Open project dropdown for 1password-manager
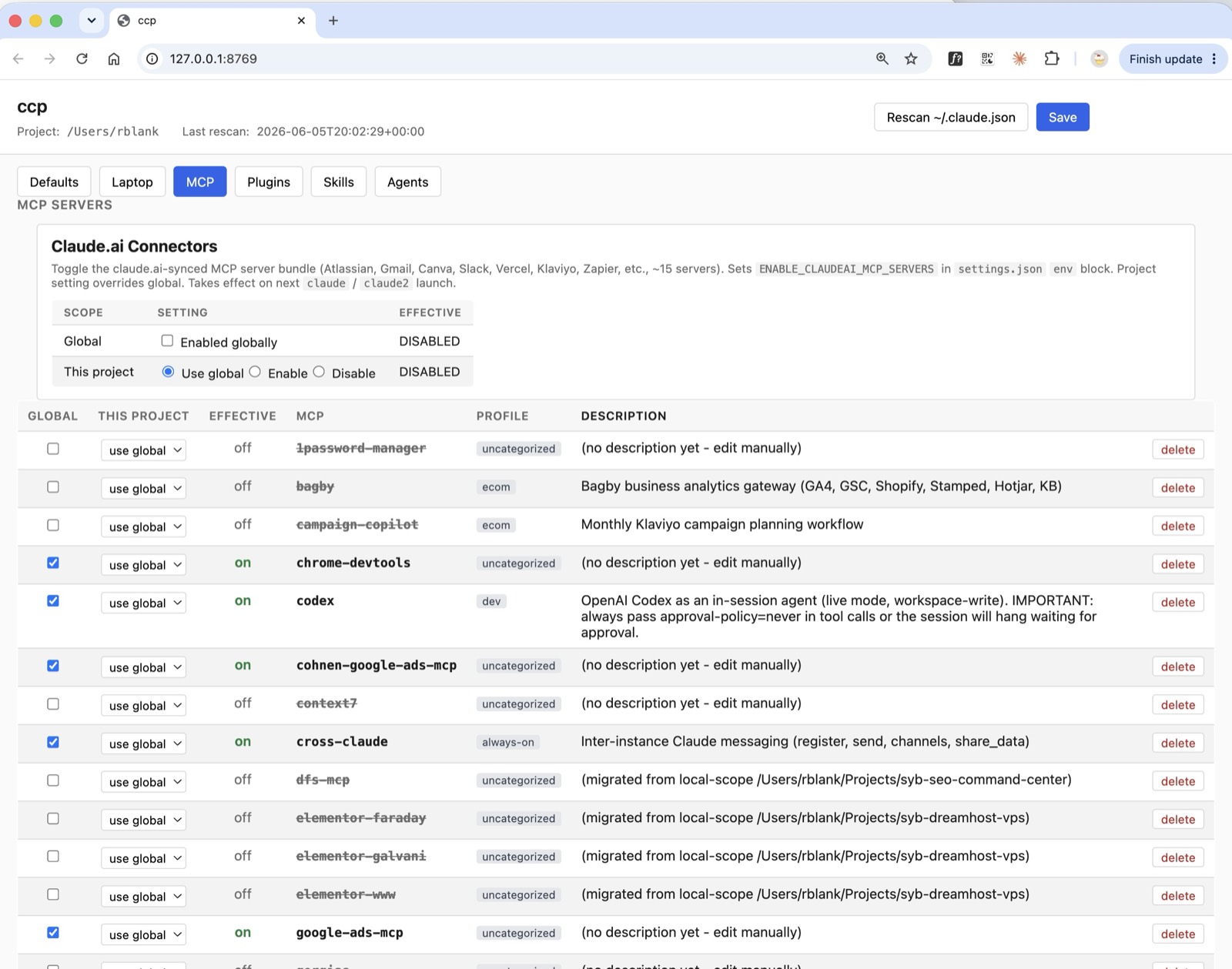Viewport: 1232px width, 969px height. click(144, 450)
